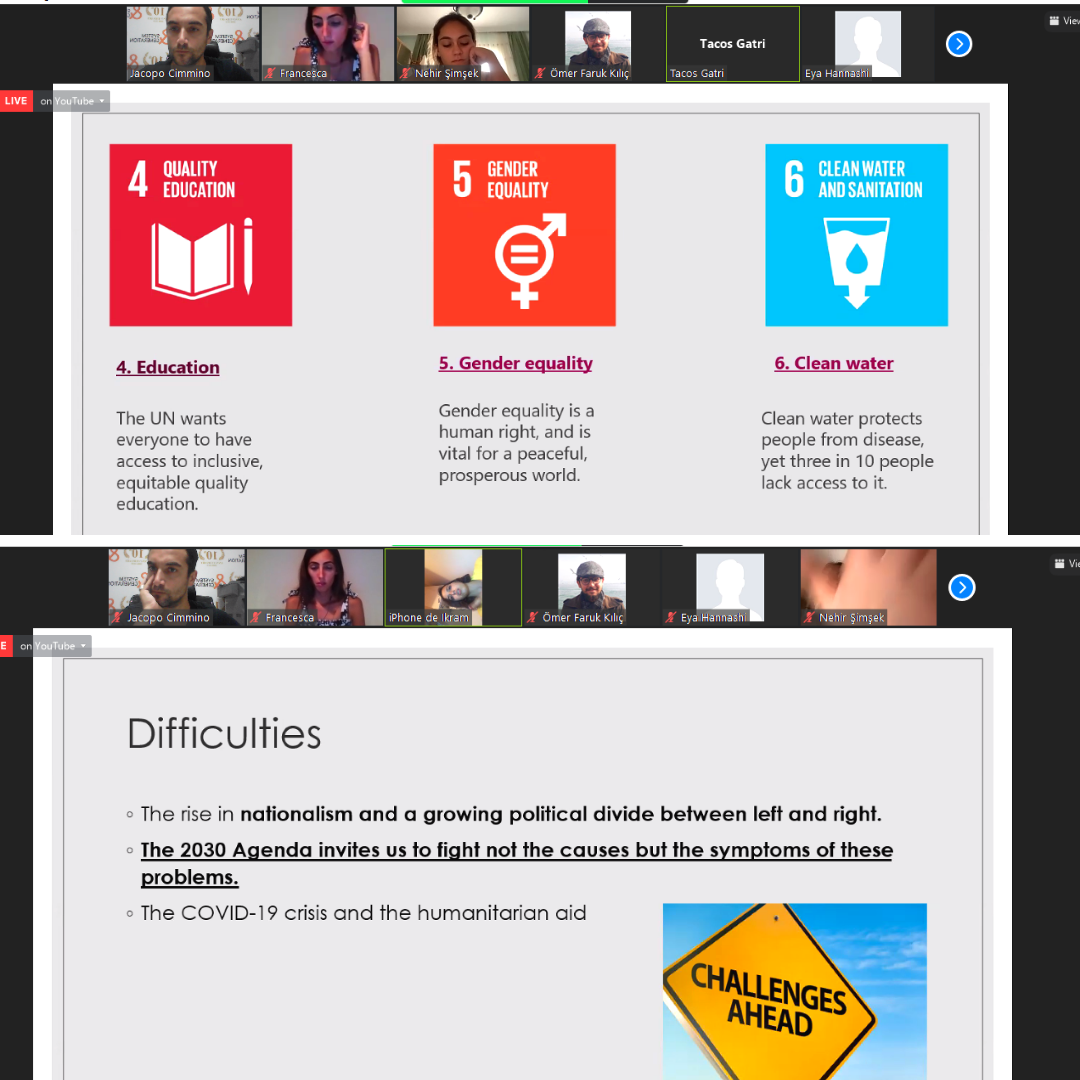Select Nehir Şimşek's video tile in SDG-slide window

point(463,44)
